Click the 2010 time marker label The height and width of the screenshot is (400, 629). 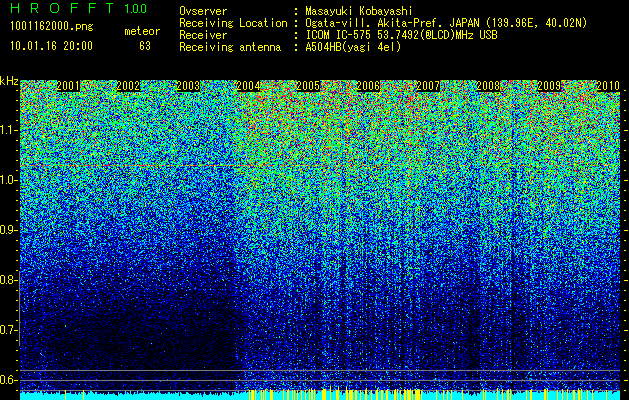coord(608,86)
